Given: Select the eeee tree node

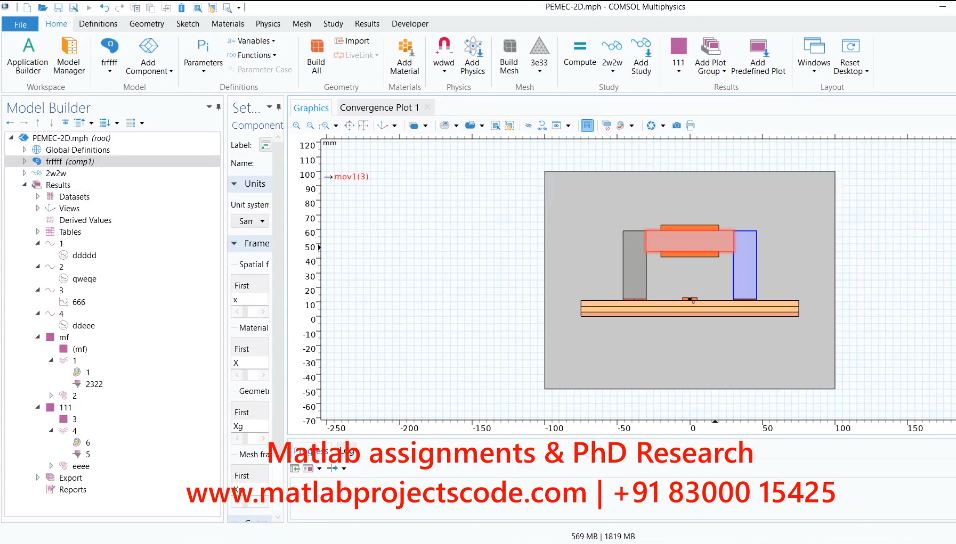Looking at the screenshot, I should coord(80,466).
